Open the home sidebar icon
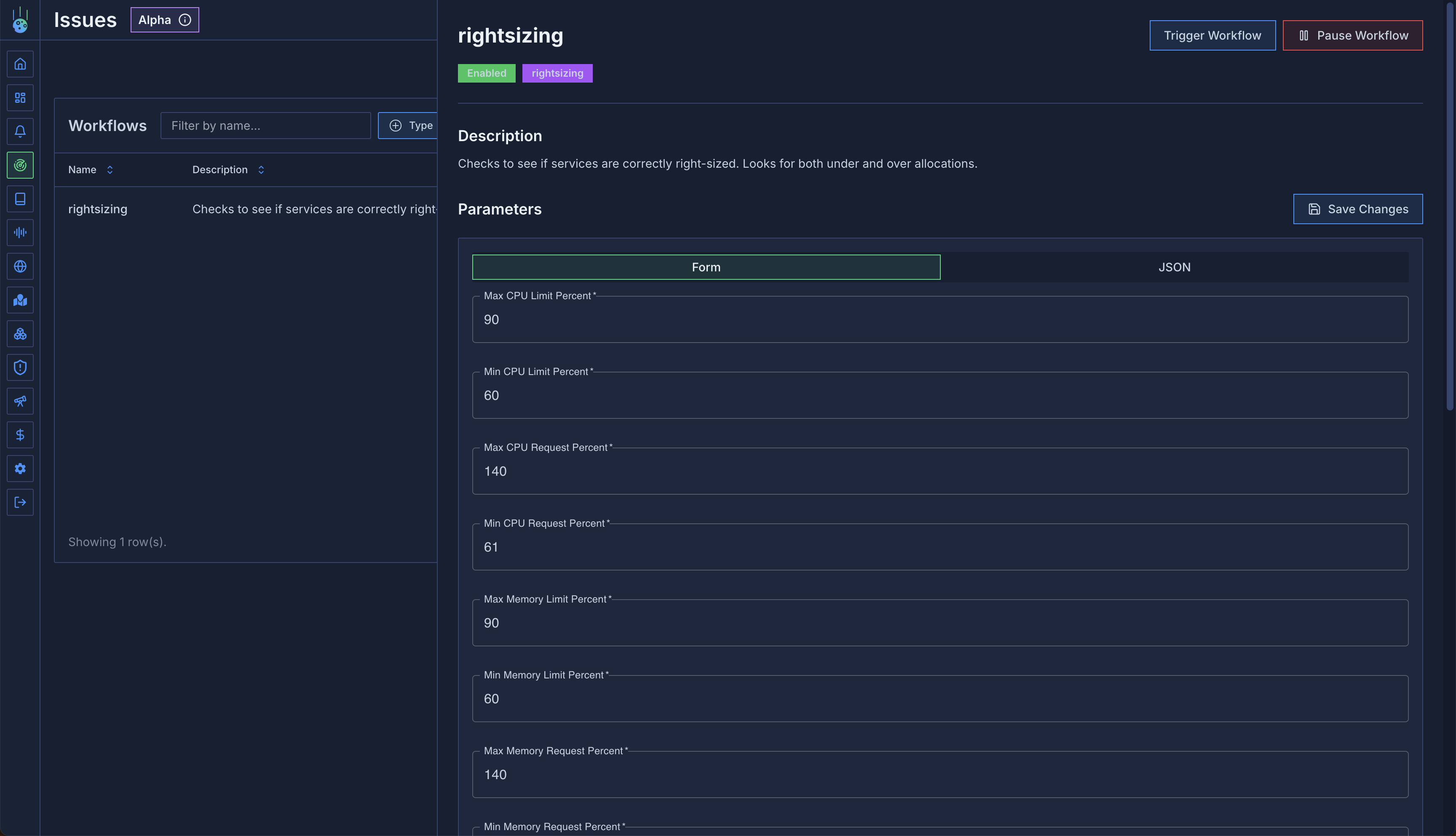The image size is (1456, 836). click(x=20, y=64)
